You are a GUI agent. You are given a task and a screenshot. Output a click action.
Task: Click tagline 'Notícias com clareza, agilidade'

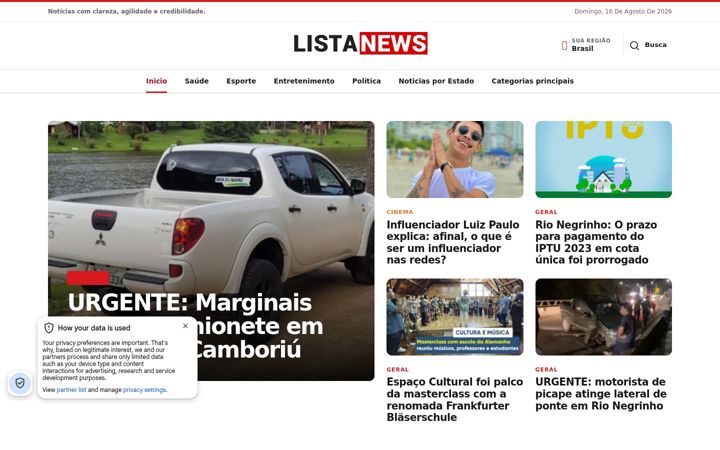coord(126,11)
